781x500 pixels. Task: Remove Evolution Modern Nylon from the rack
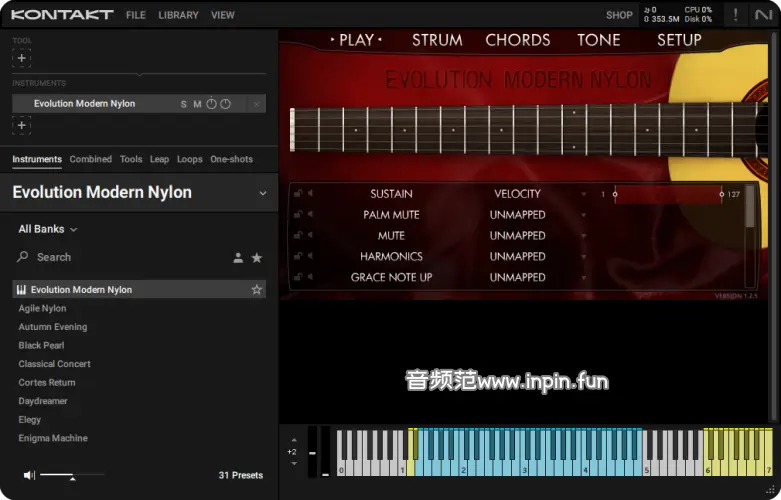click(x=257, y=104)
